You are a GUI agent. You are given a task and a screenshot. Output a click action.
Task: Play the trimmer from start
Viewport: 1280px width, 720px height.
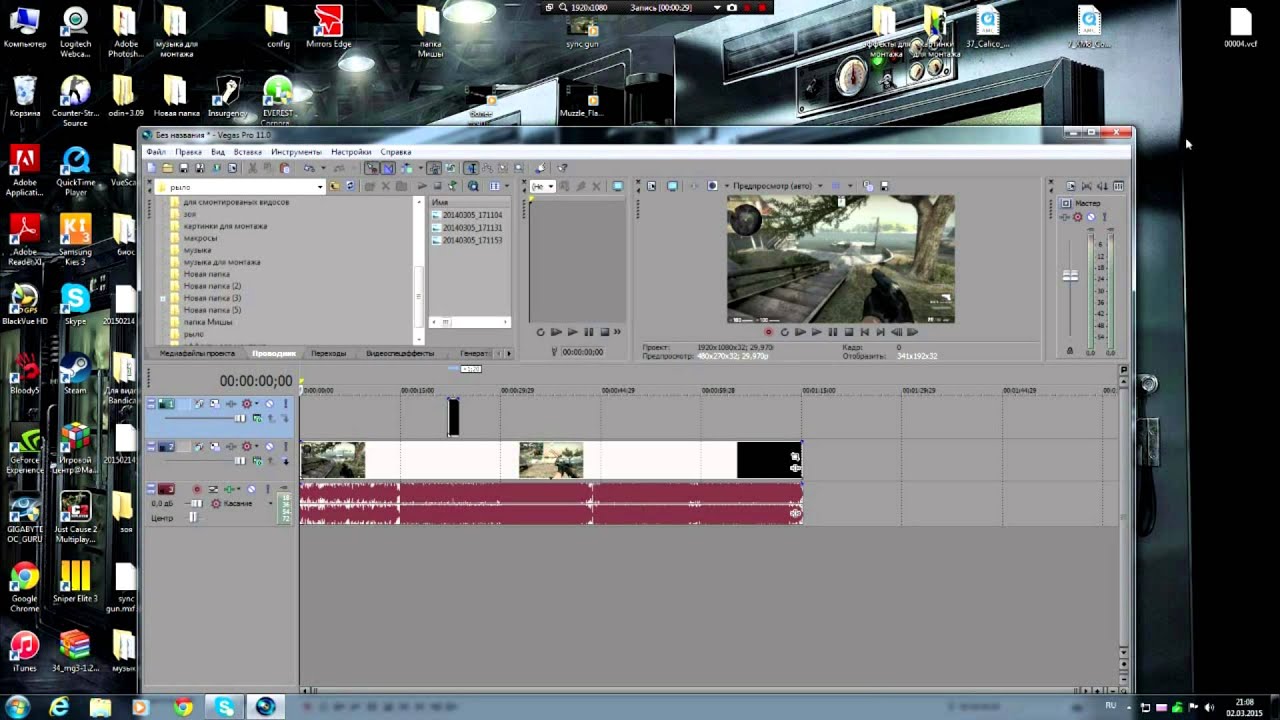[556, 332]
